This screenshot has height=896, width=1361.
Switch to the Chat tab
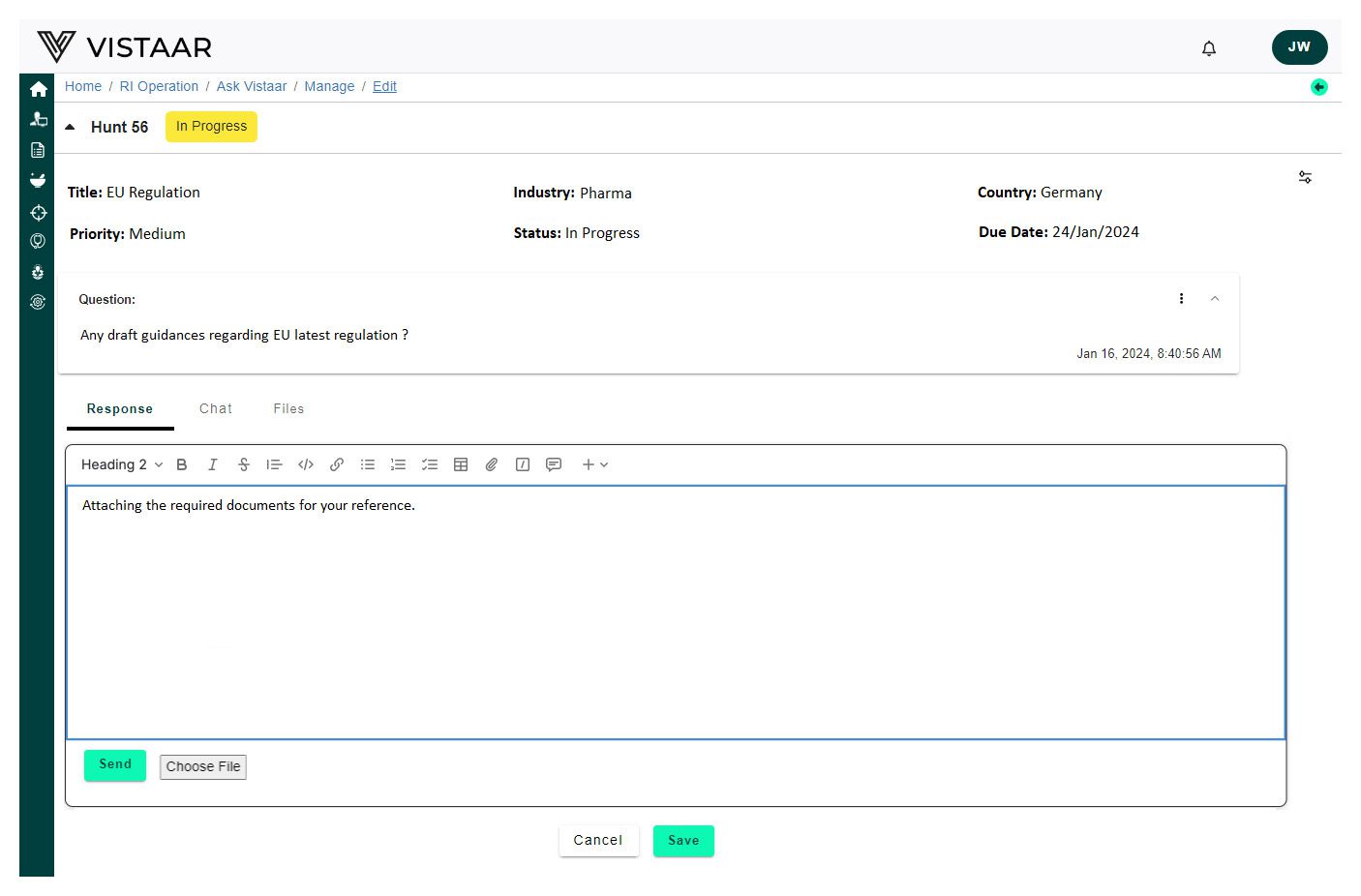point(216,408)
